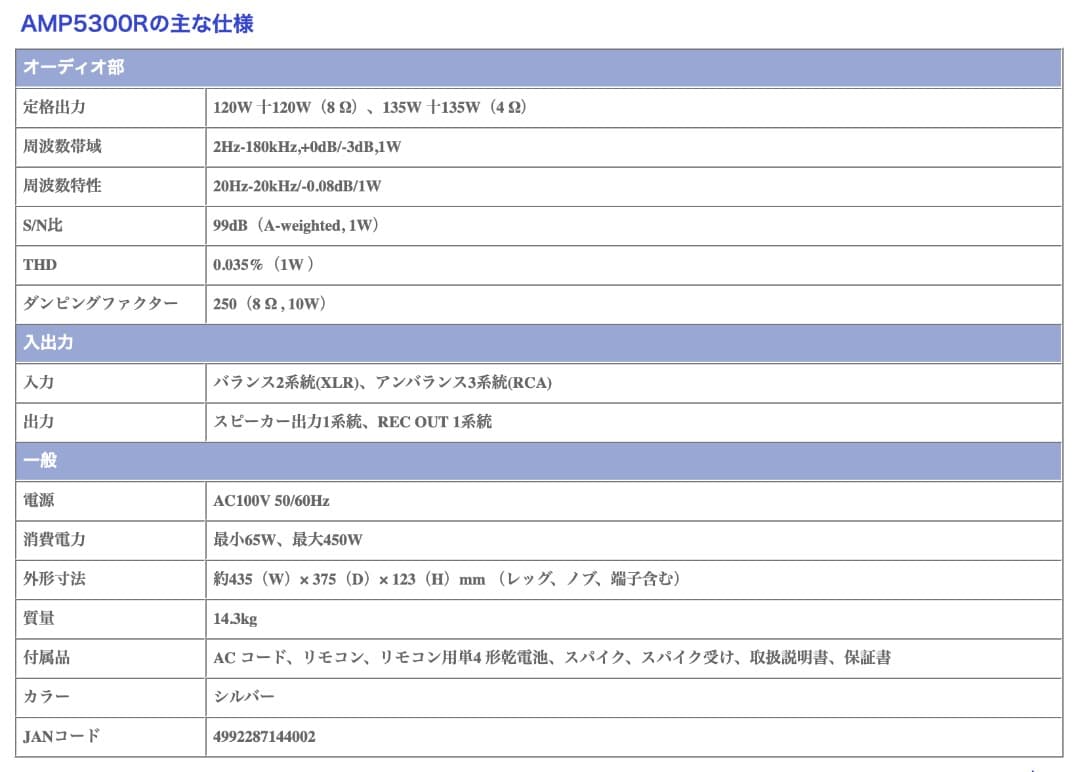Viewport: 1080px width, 772px height.
Task: Click the THD row label
Action: 36,265
